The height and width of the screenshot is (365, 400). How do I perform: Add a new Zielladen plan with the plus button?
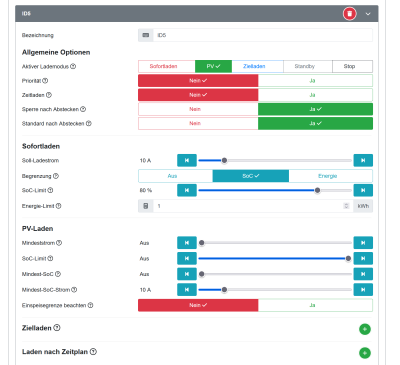[x=365, y=329]
